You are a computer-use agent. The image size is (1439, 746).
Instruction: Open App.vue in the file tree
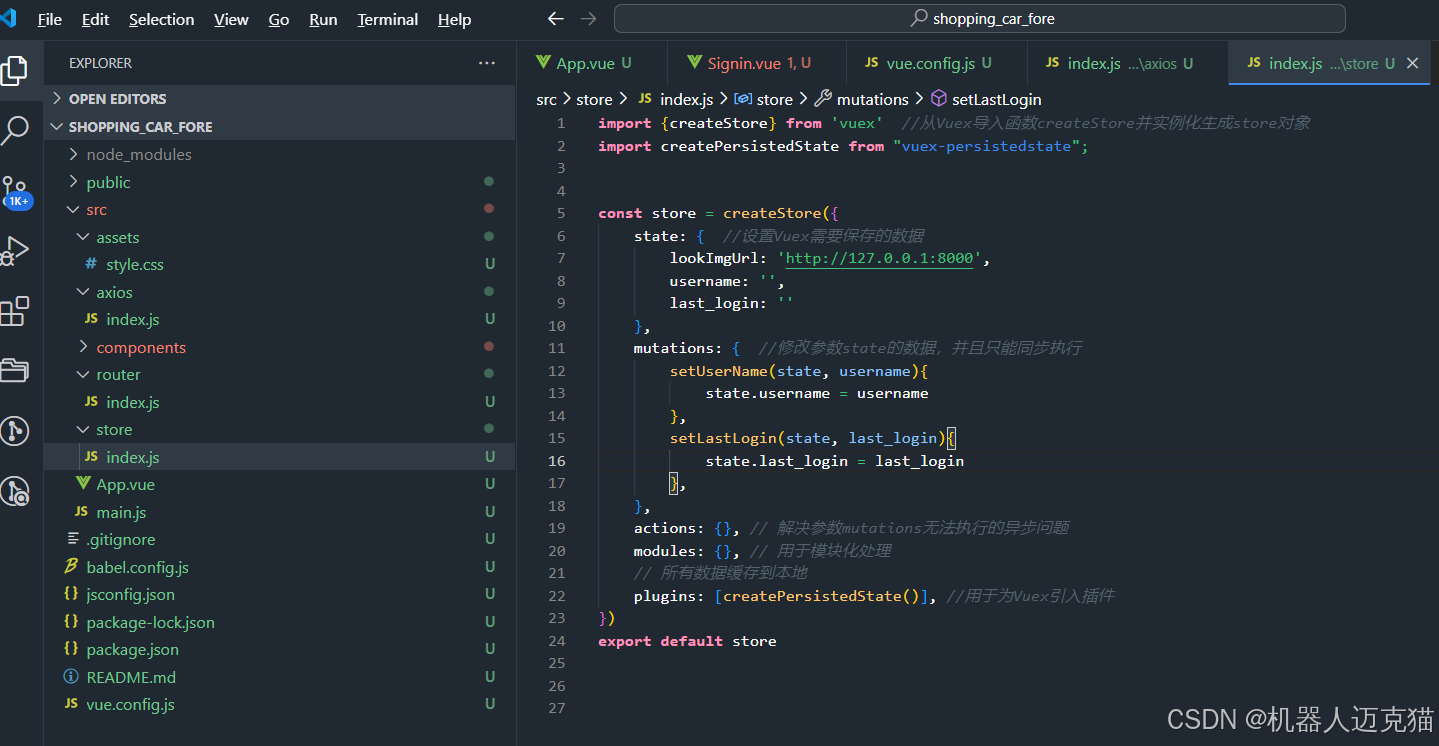point(126,484)
